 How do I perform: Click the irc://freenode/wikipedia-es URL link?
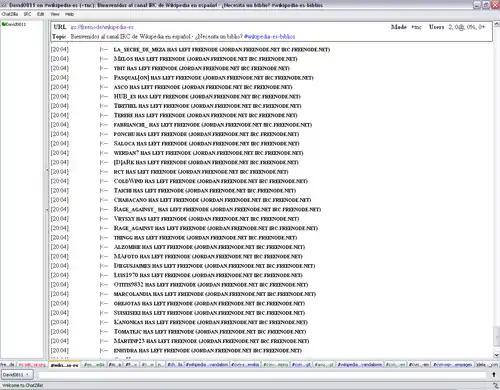(102, 27)
